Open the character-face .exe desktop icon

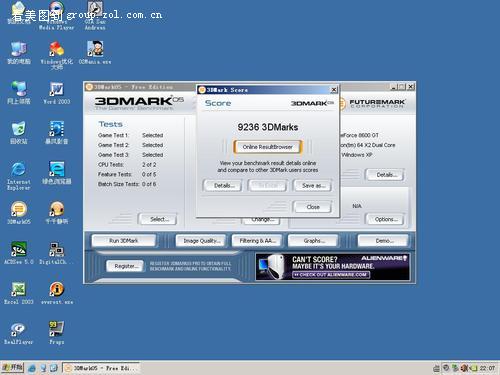point(95,53)
